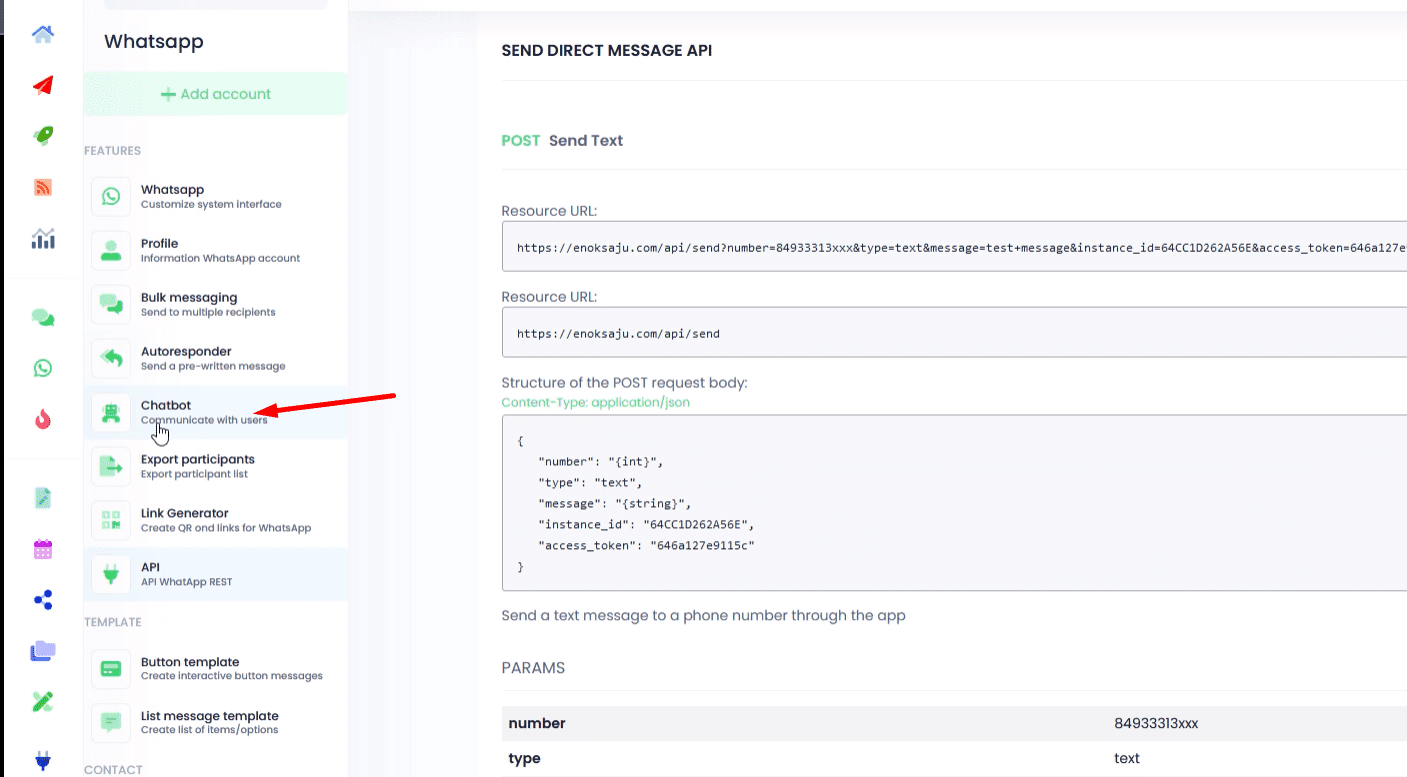Open the blue folders icon
Image resolution: width=1407 pixels, height=777 pixels.
pyautogui.click(x=43, y=651)
